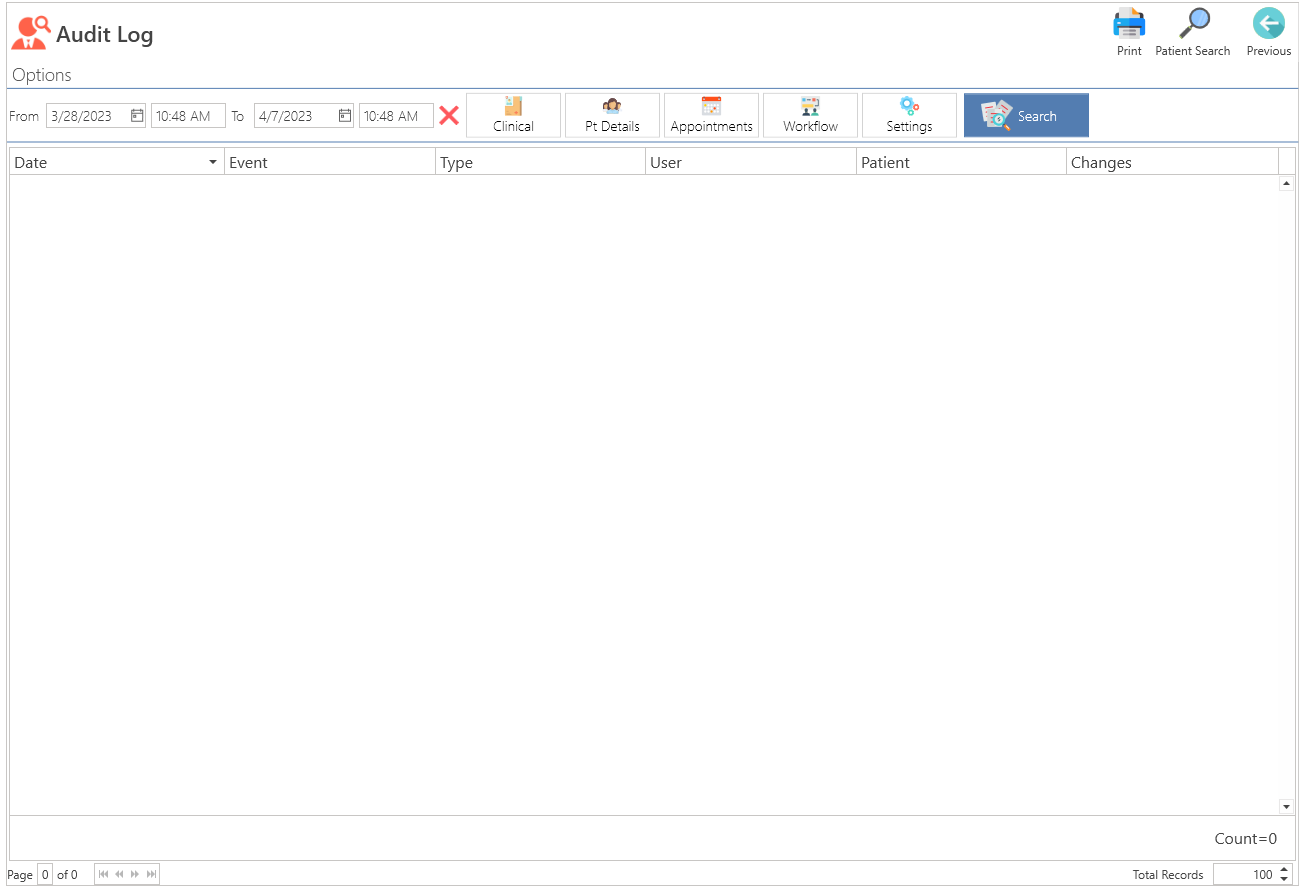Viewport: 1308px width, 892px height.
Task: Sort by the Changes column header
Action: click(x=1172, y=162)
